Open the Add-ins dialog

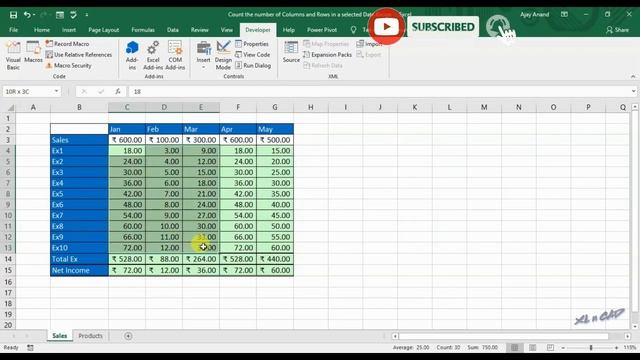pyautogui.click(x=132, y=56)
